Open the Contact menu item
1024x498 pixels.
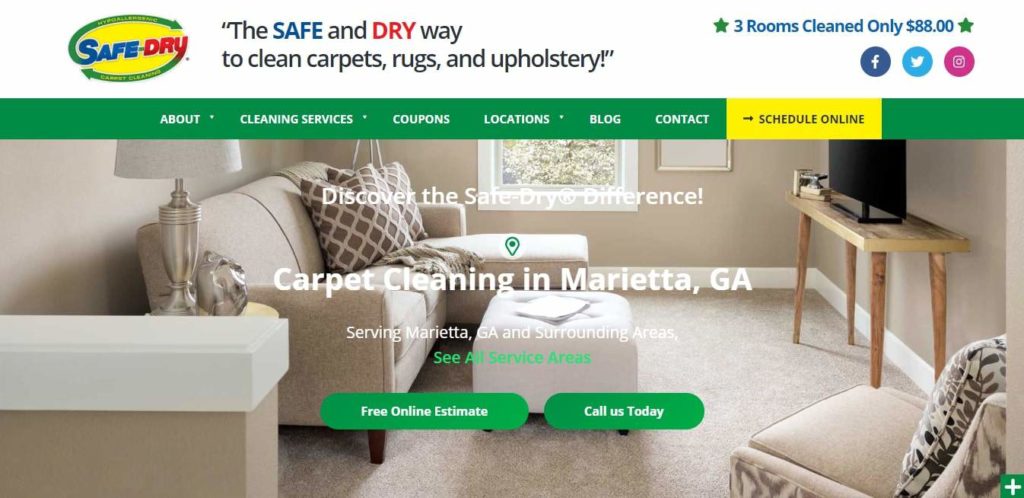[682, 119]
